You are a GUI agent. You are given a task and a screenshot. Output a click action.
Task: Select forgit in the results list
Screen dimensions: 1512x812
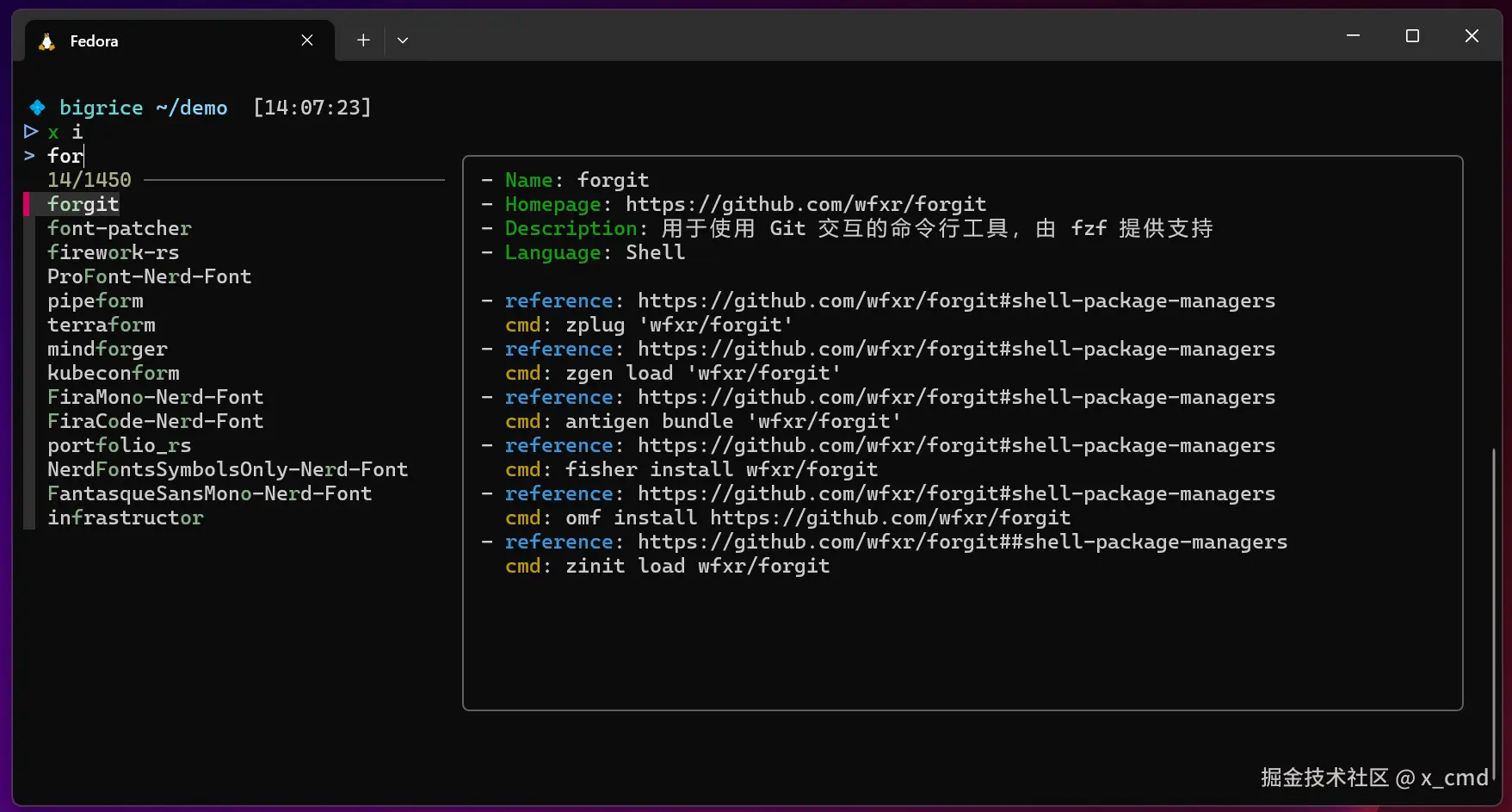[83, 204]
